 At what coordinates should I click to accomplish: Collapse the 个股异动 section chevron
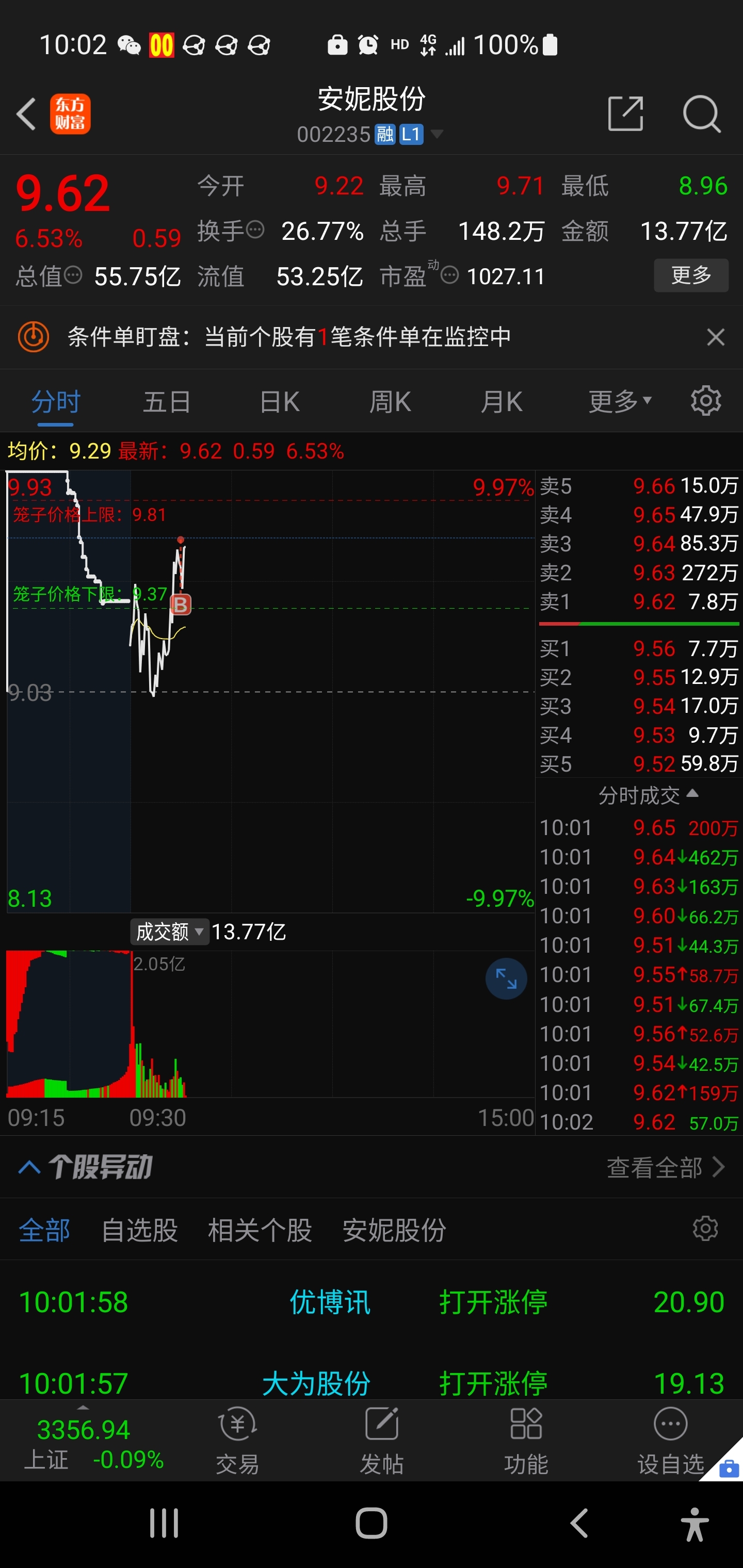point(29,1167)
